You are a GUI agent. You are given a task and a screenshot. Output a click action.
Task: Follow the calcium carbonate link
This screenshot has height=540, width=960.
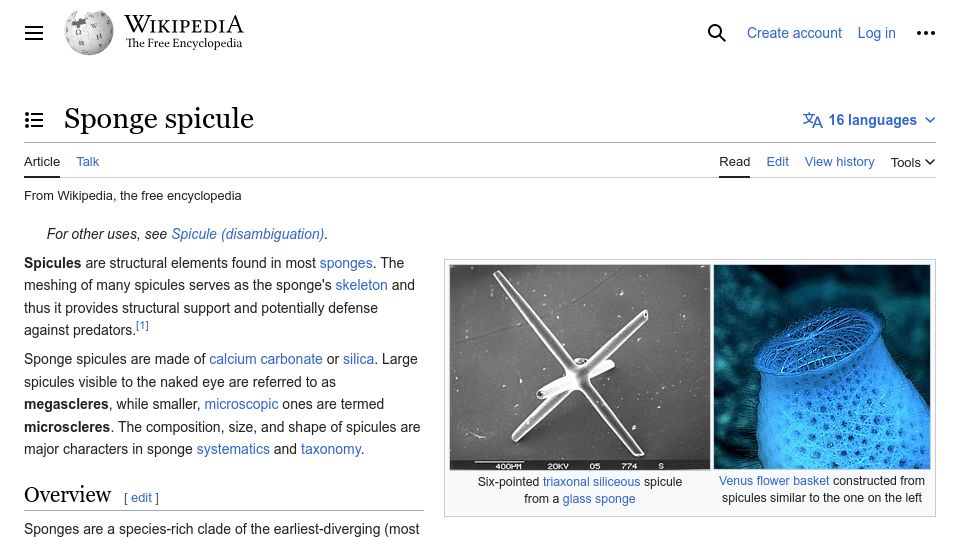point(266,359)
